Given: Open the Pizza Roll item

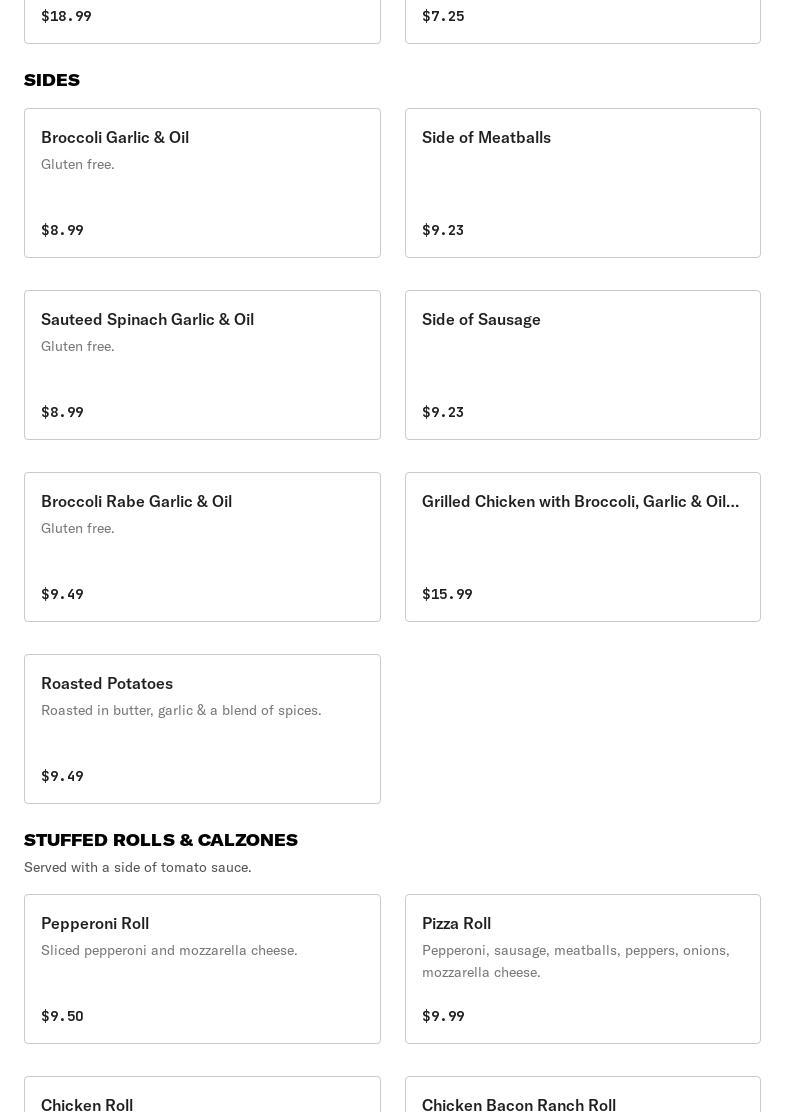Looking at the screenshot, I should point(582,969).
